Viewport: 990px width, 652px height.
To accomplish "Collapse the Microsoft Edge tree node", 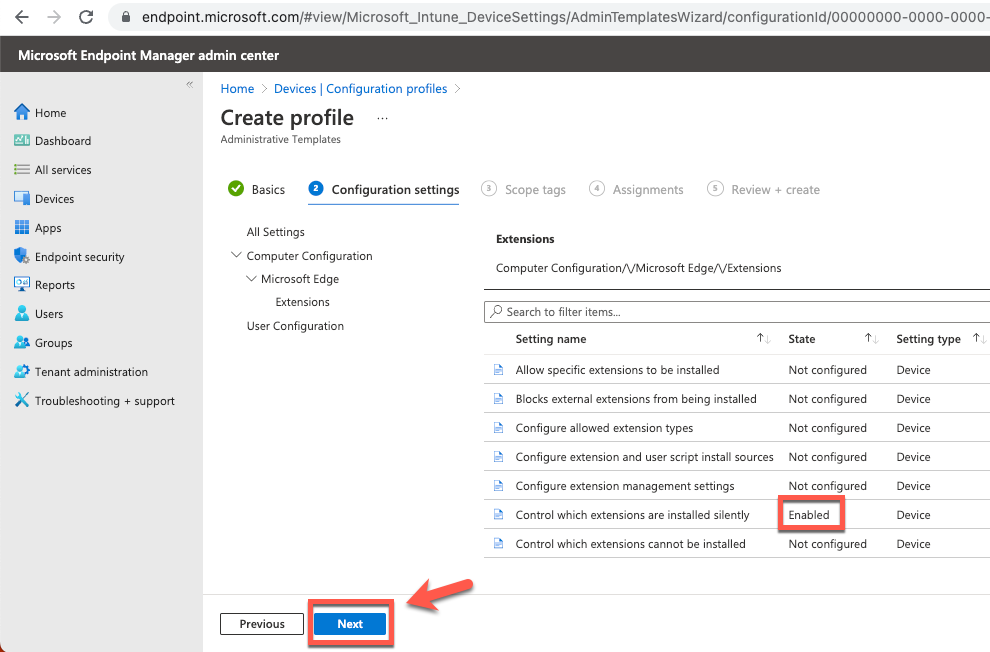I will click(x=251, y=278).
